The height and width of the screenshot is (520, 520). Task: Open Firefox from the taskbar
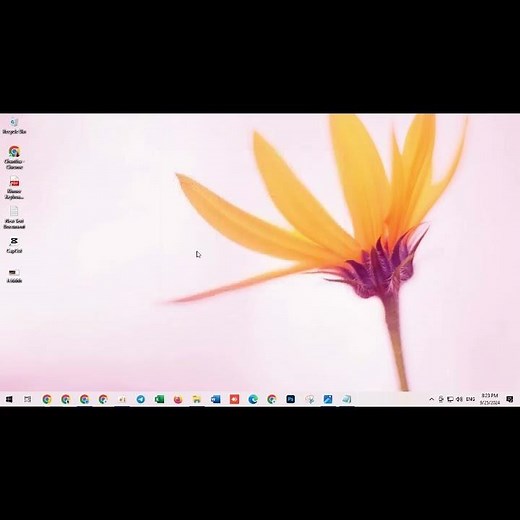pos(178,399)
